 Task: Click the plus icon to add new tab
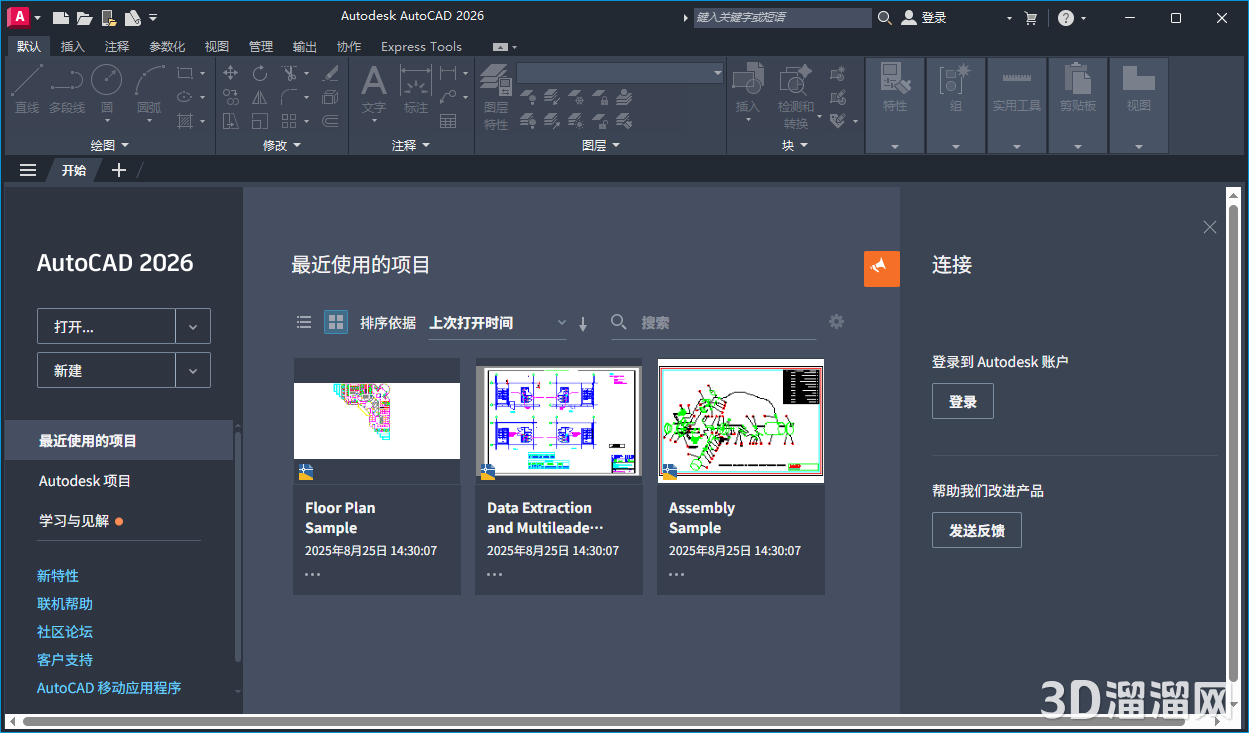click(x=119, y=170)
